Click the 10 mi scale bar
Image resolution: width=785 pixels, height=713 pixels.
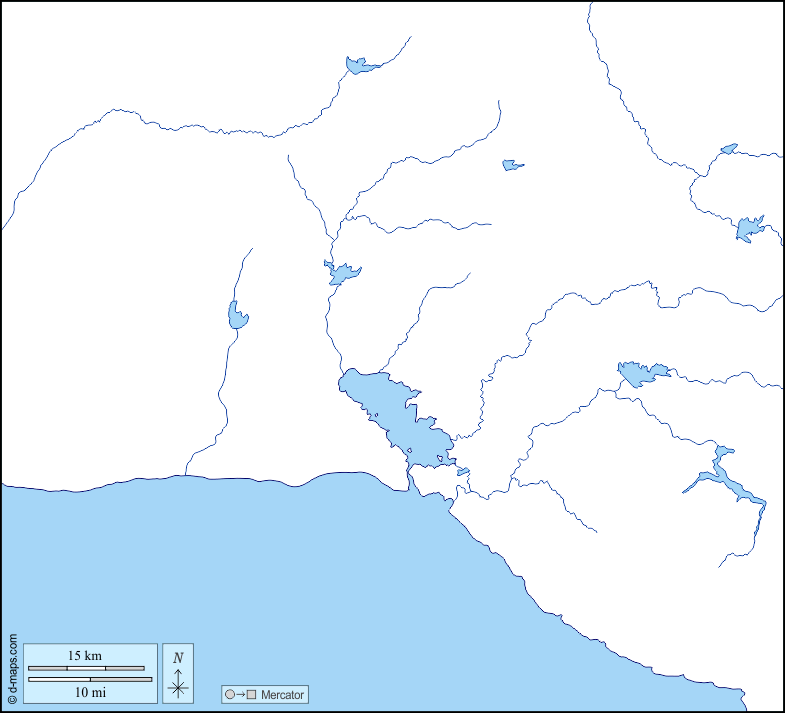click(90, 679)
